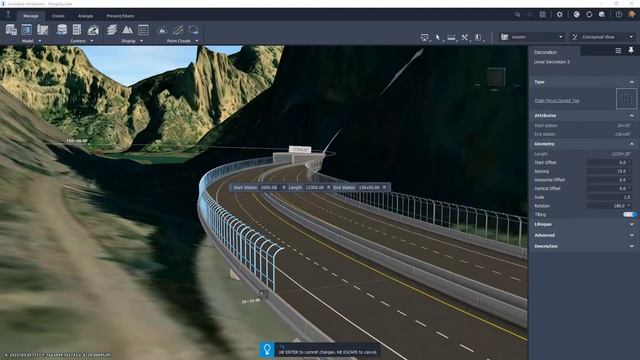Click the tip lightbulb icon at bottom
This screenshot has width=640, height=360.
coord(267,350)
